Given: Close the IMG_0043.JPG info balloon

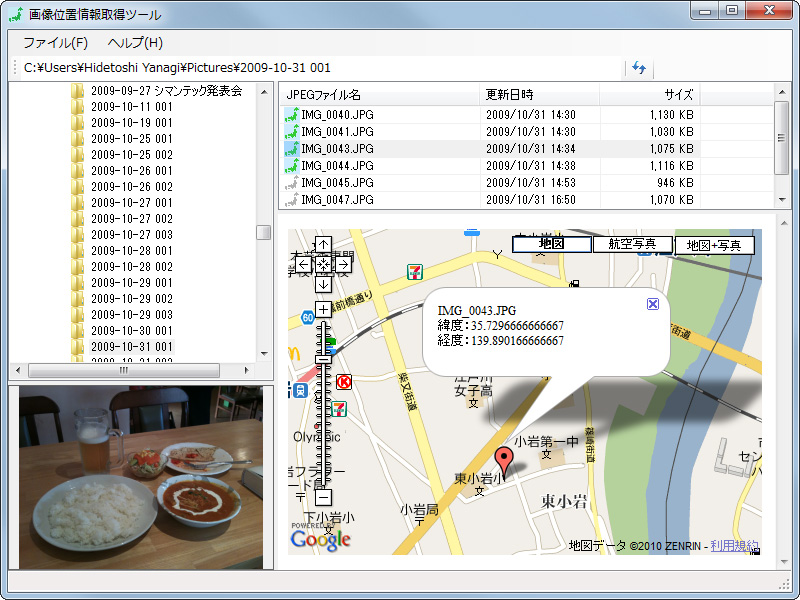Looking at the screenshot, I should click(x=652, y=303).
